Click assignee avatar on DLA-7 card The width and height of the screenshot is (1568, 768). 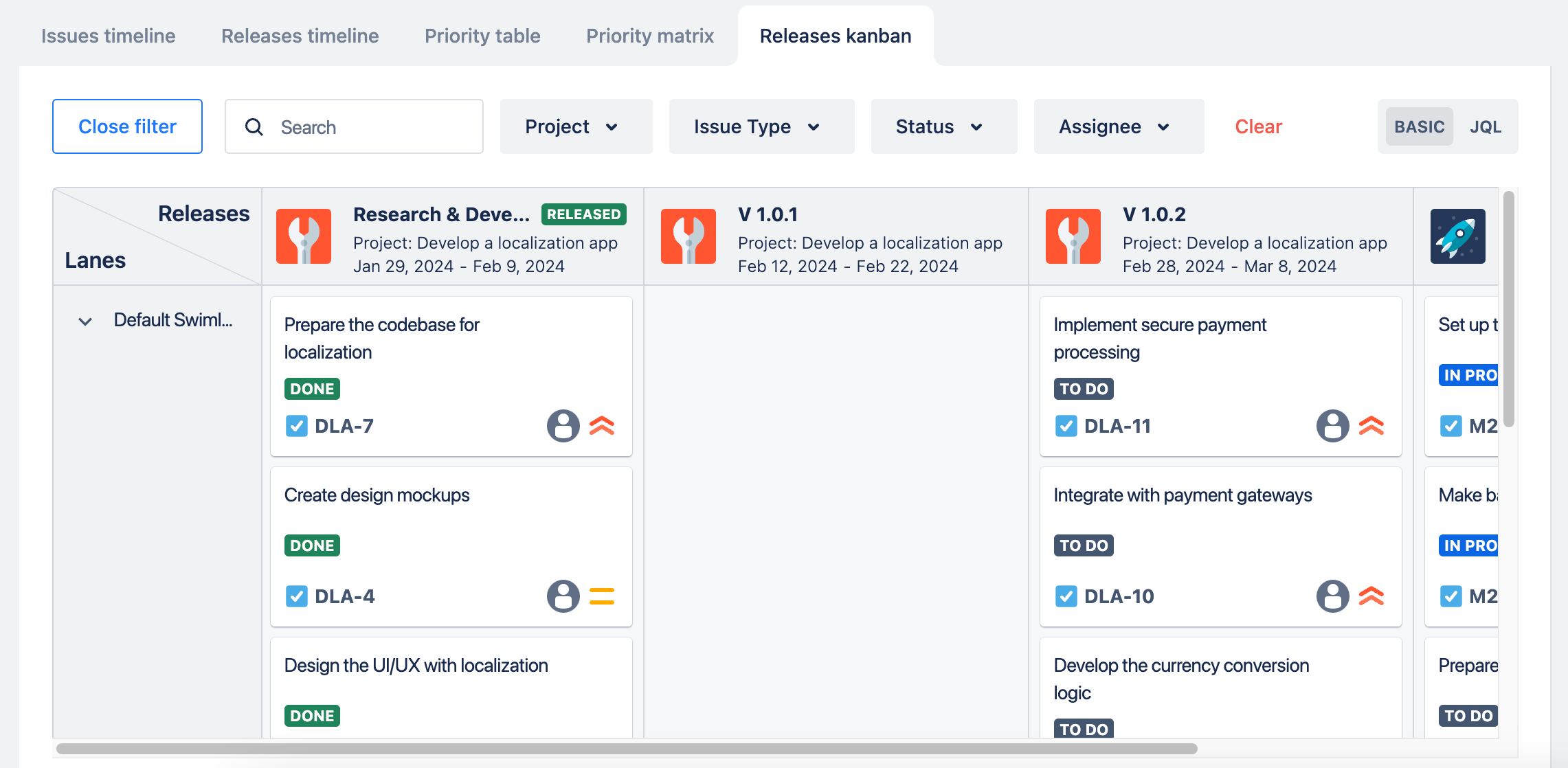(563, 426)
